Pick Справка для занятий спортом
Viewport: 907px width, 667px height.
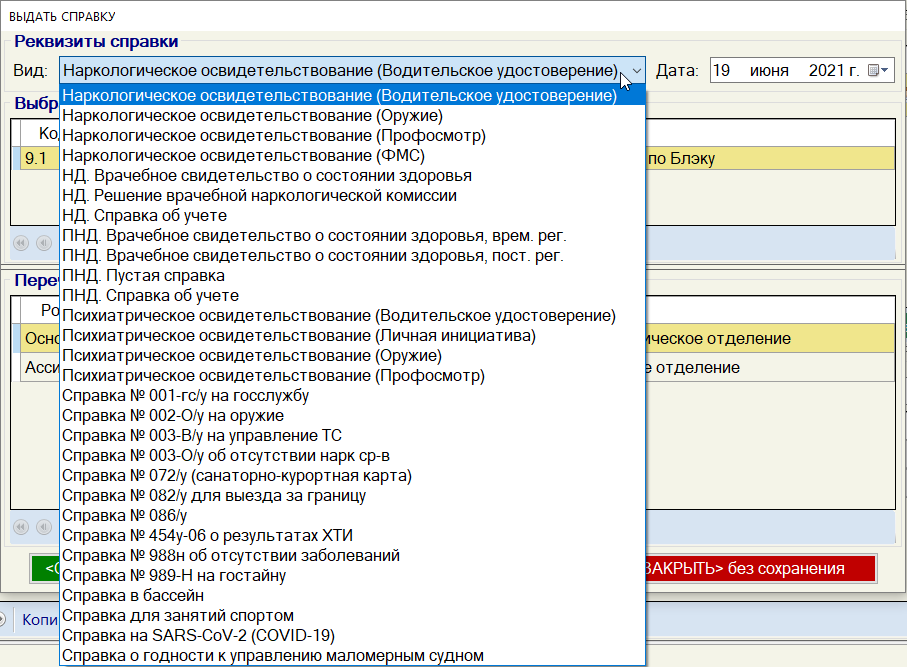(x=178, y=616)
